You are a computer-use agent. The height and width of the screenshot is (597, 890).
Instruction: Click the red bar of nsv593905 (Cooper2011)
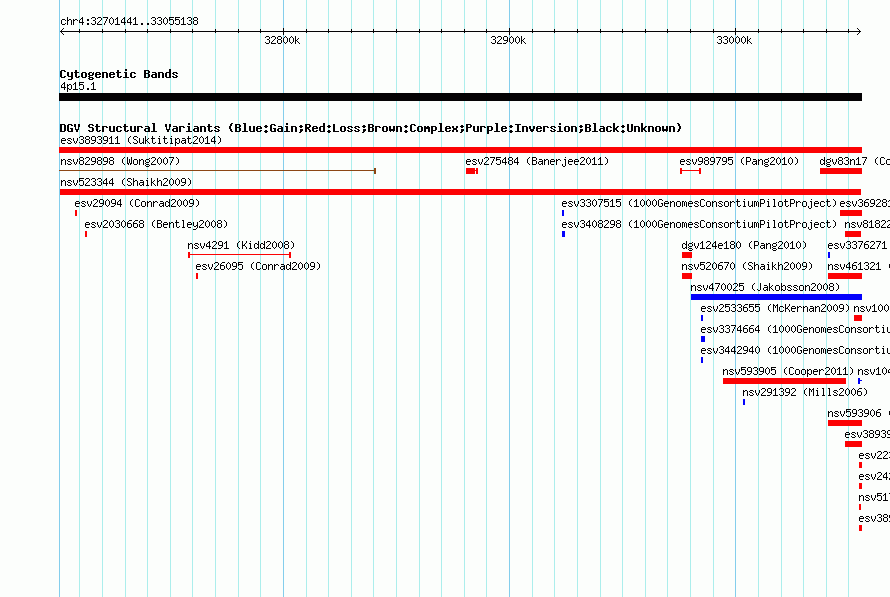[x=784, y=381]
